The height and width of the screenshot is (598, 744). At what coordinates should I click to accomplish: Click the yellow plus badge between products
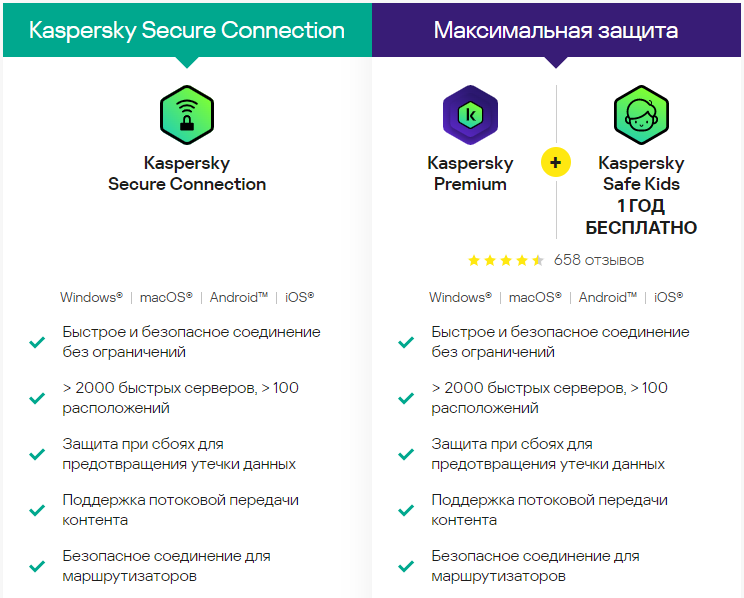tap(556, 162)
